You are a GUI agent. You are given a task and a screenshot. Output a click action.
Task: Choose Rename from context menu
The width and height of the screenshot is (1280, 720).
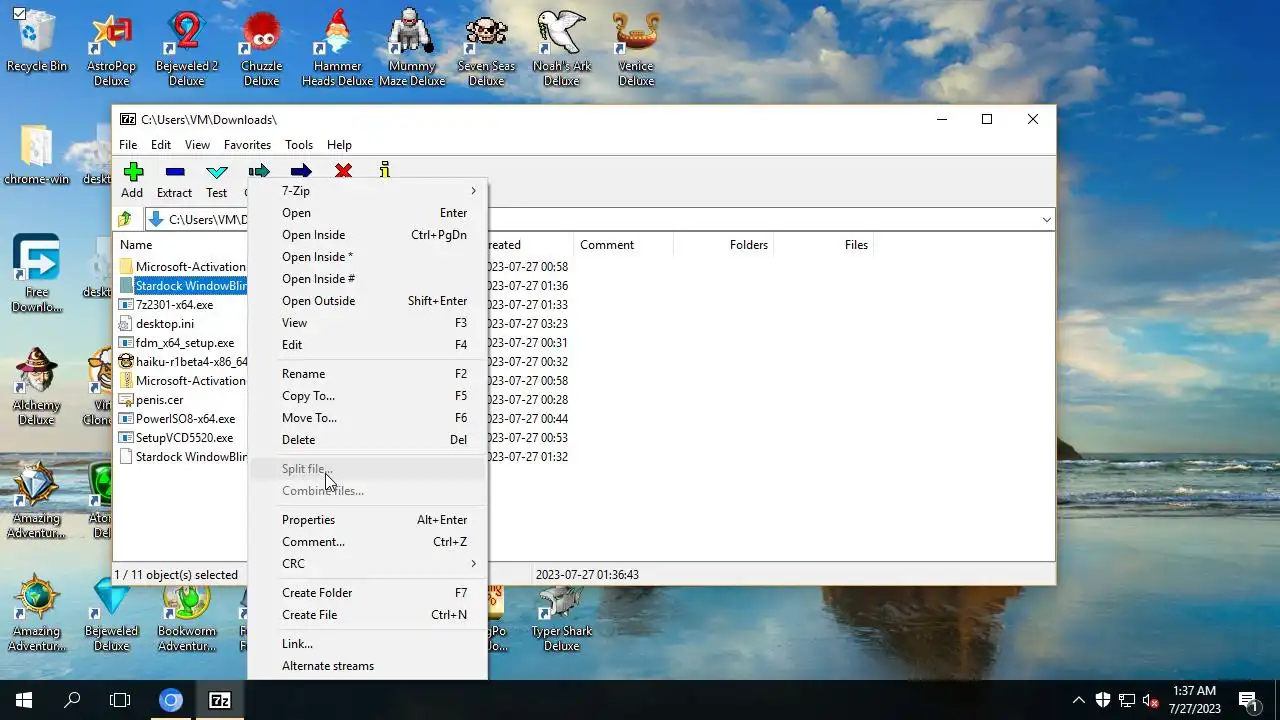(367, 374)
